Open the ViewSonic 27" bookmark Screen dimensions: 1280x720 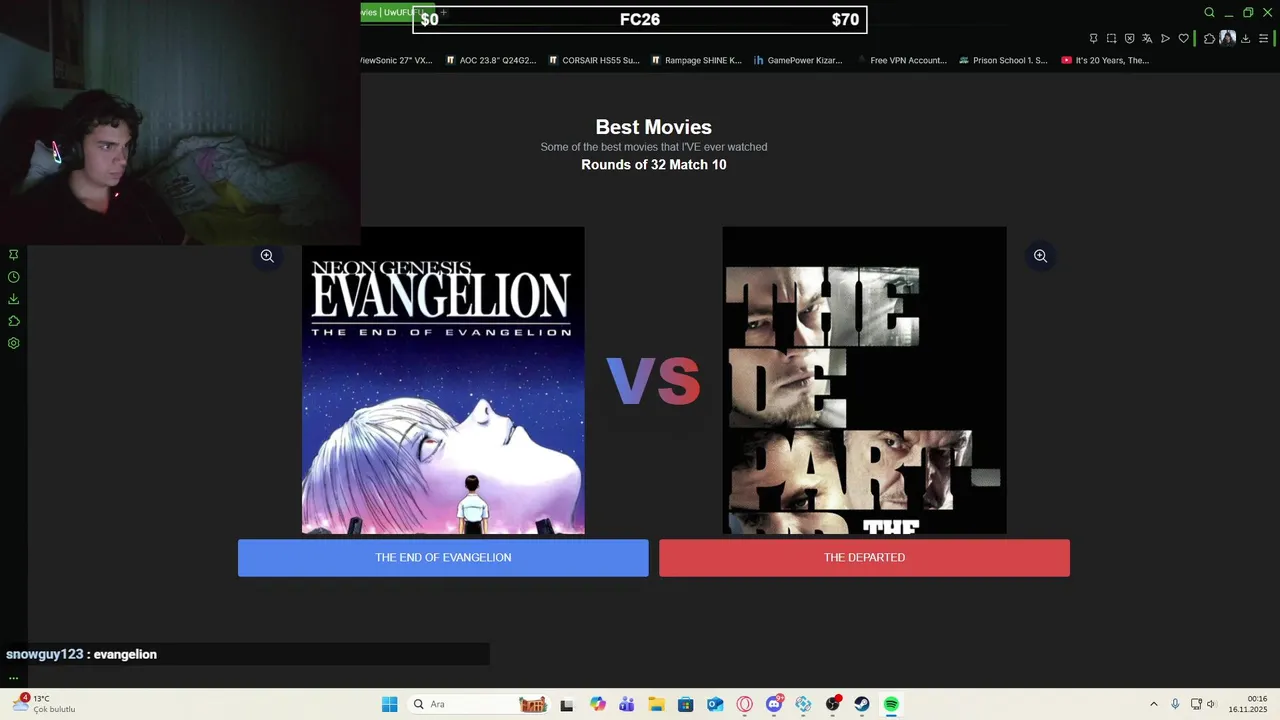pos(396,60)
